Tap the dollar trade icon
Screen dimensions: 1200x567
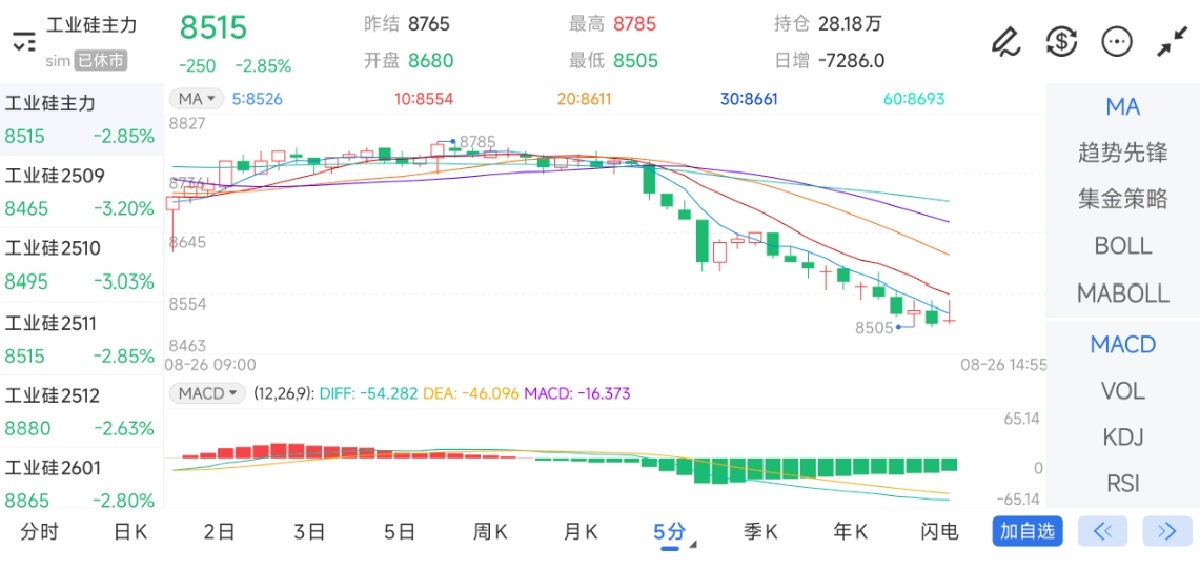coord(1061,41)
